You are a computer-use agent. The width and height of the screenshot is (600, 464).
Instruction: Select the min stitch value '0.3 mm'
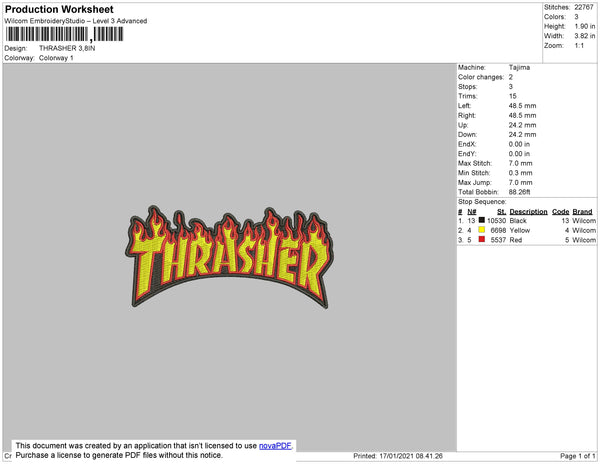coord(520,173)
